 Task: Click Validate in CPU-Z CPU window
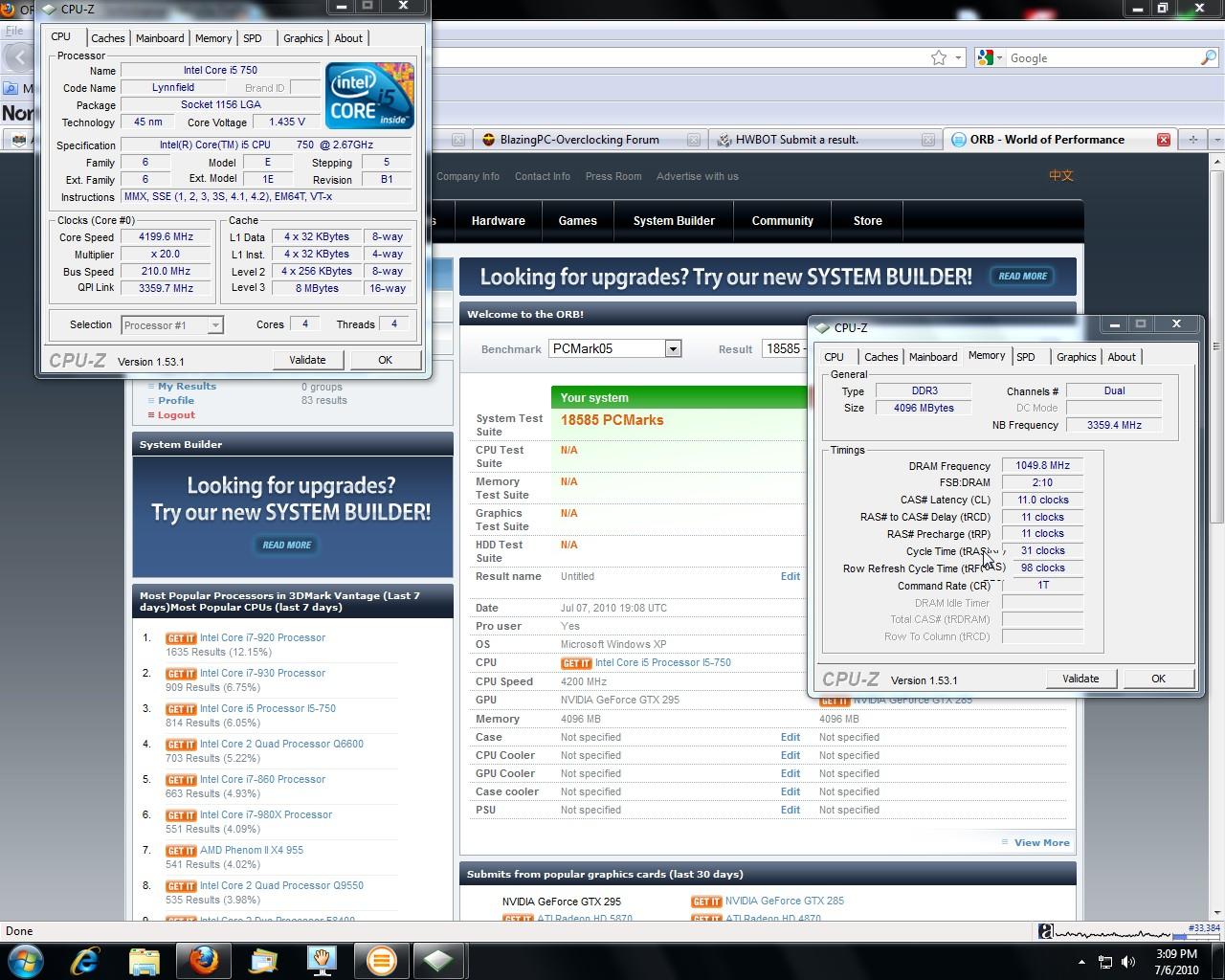coord(307,360)
